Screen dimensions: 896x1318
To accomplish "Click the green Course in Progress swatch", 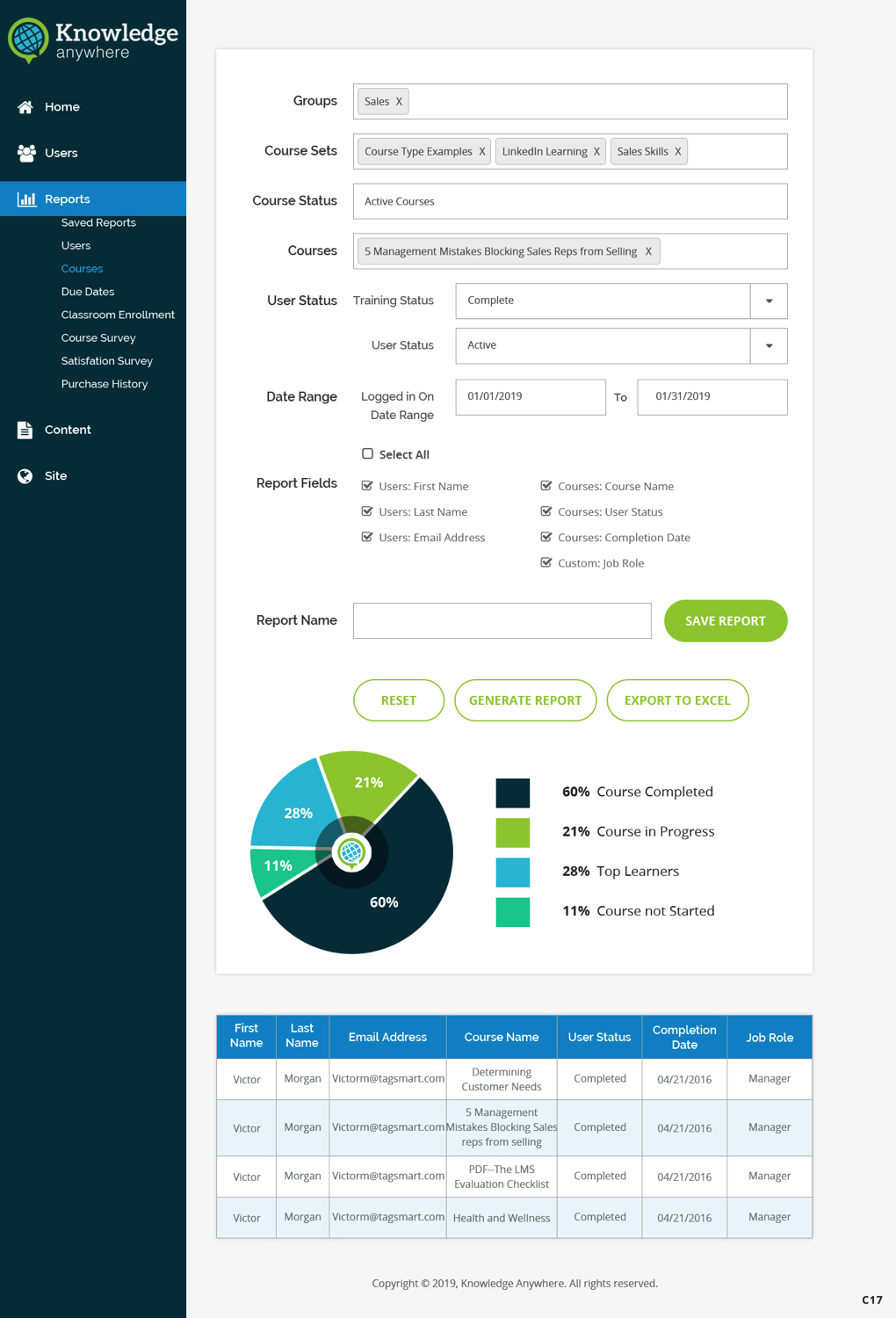I will point(513,832).
